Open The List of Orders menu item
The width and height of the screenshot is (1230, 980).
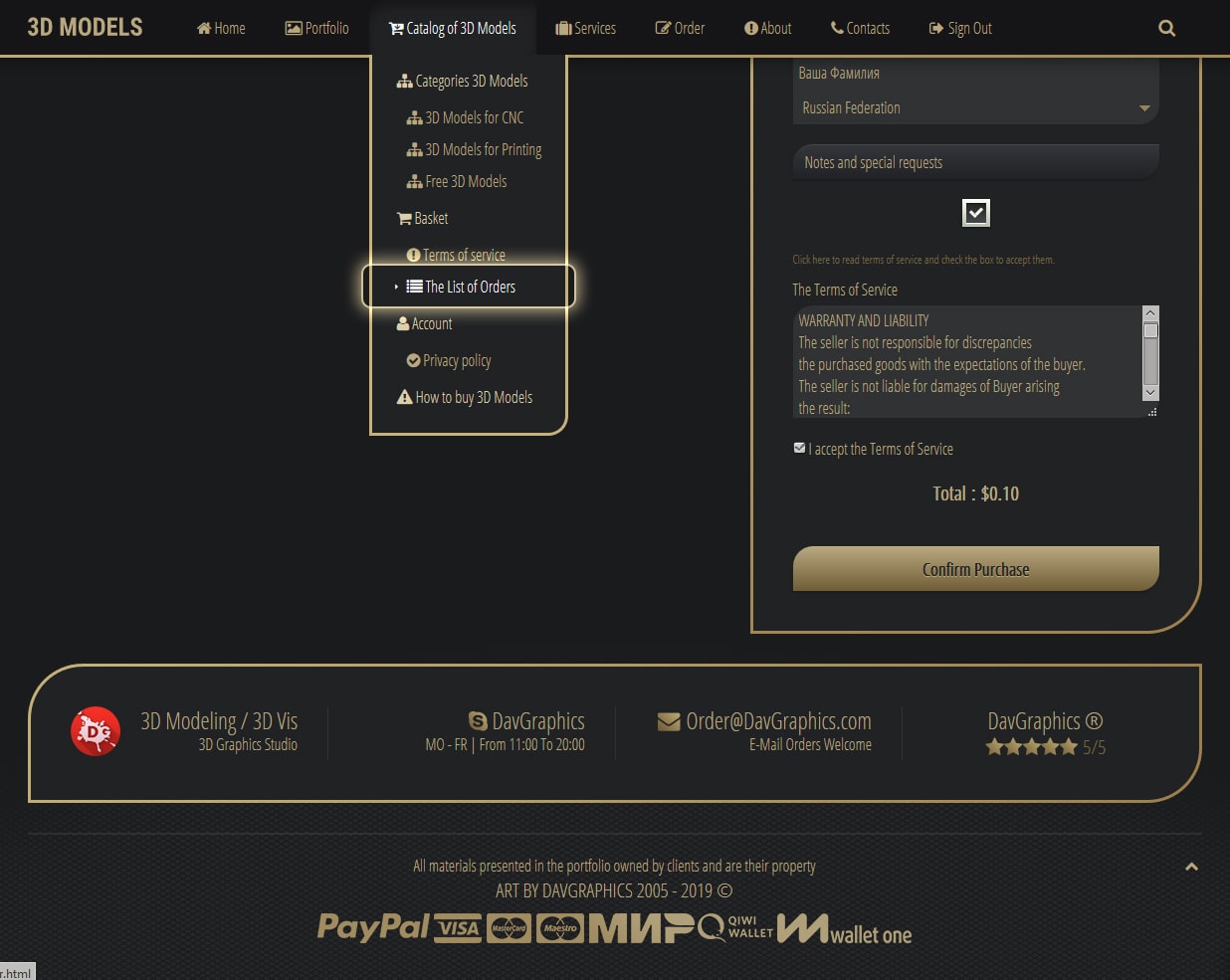click(x=470, y=287)
